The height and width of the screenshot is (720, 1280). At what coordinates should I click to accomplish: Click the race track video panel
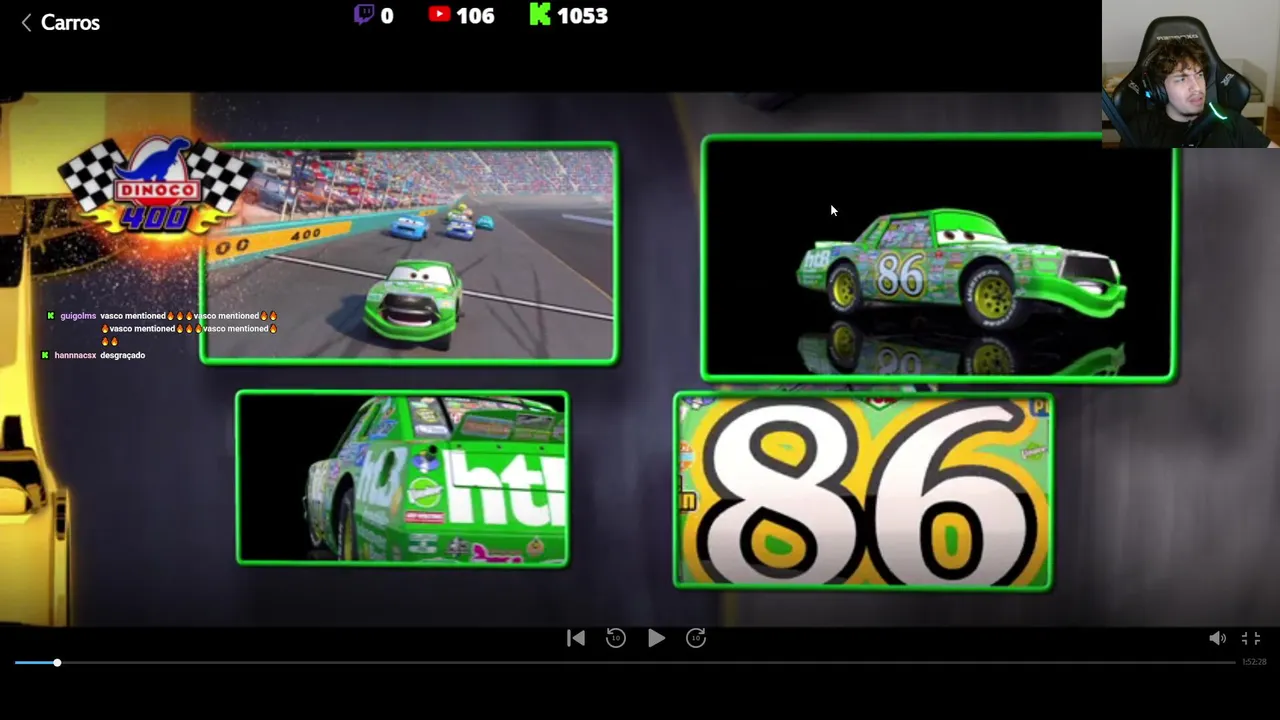pos(409,253)
